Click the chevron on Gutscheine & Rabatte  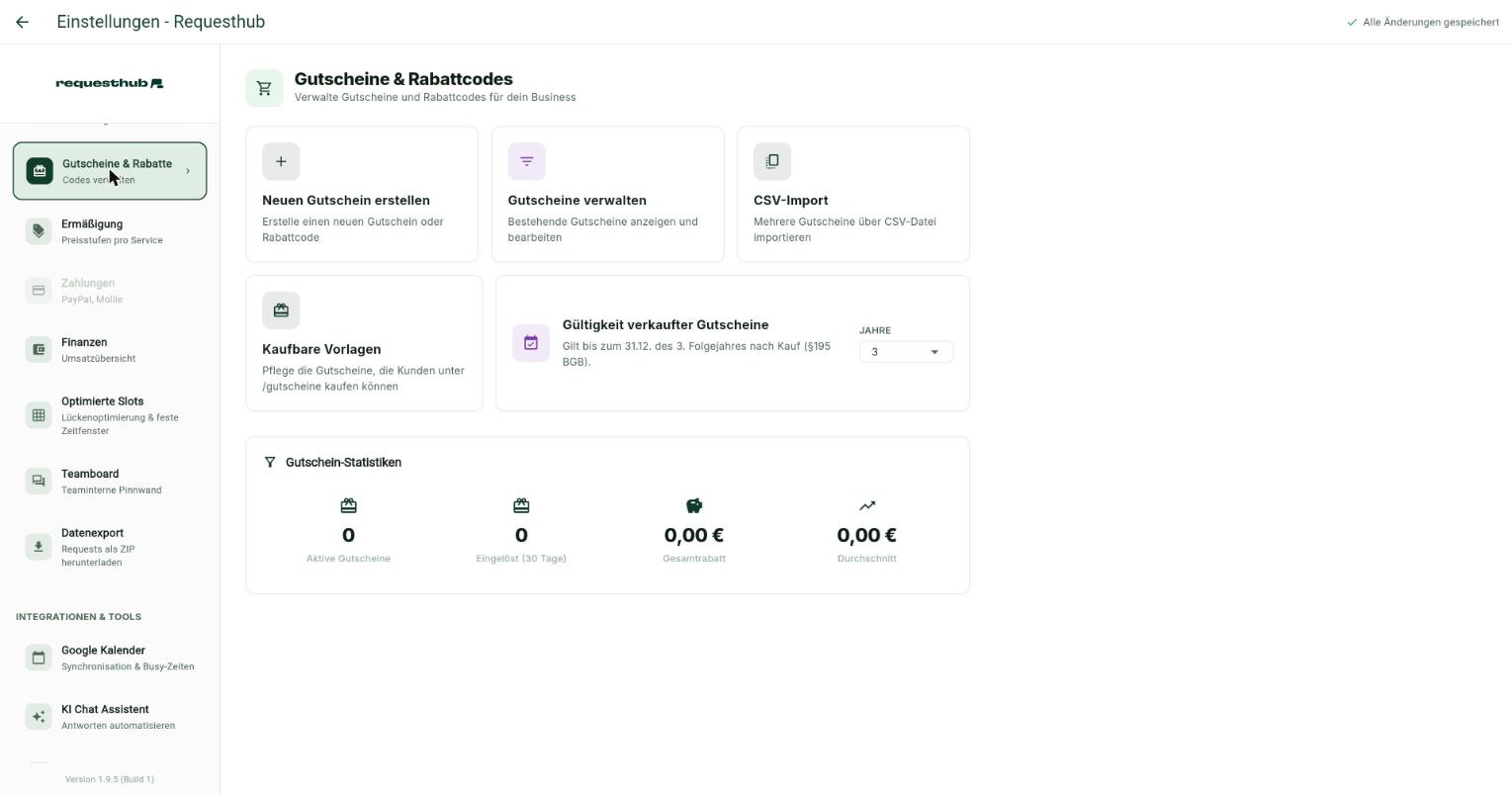point(188,171)
